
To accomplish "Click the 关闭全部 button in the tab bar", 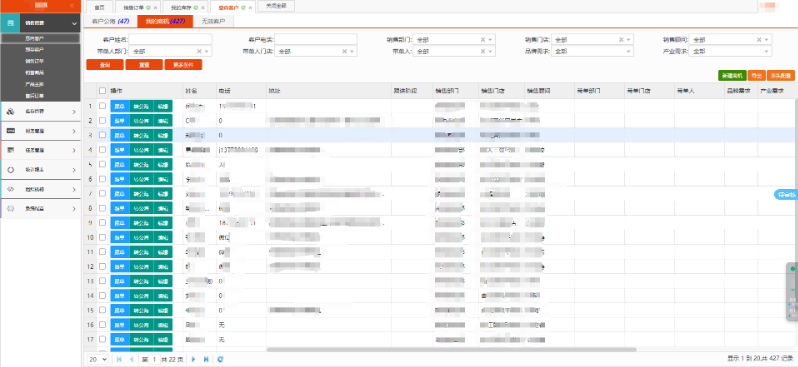I will point(276,6).
